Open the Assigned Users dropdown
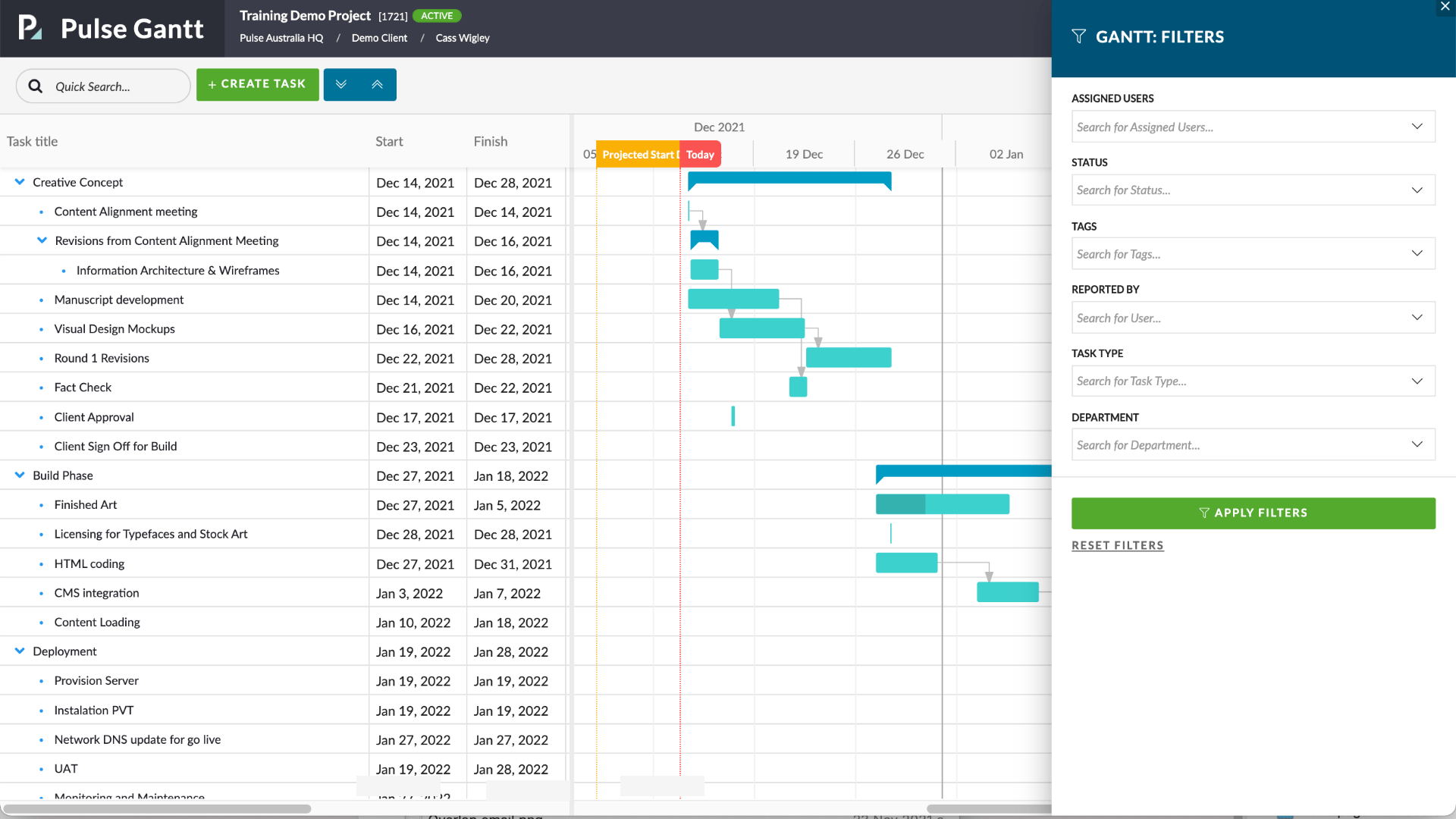The image size is (1456, 819). [x=1417, y=127]
